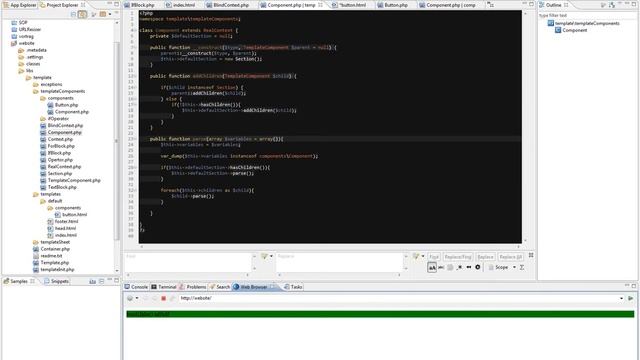Open TemplateComponent.php file
640x360 pixels.
pos(71,180)
